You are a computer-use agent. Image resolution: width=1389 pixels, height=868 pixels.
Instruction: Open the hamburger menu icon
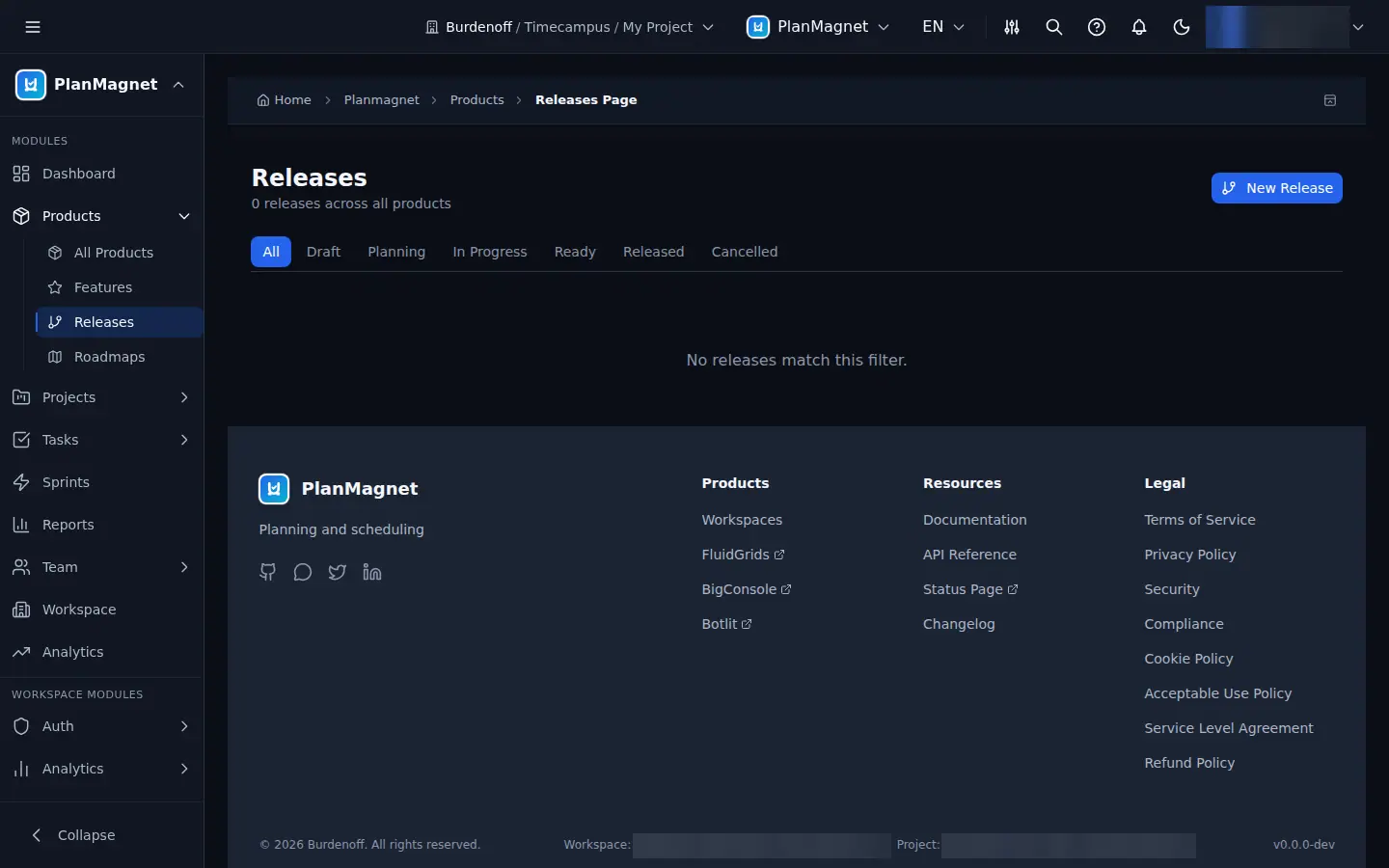(x=33, y=27)
